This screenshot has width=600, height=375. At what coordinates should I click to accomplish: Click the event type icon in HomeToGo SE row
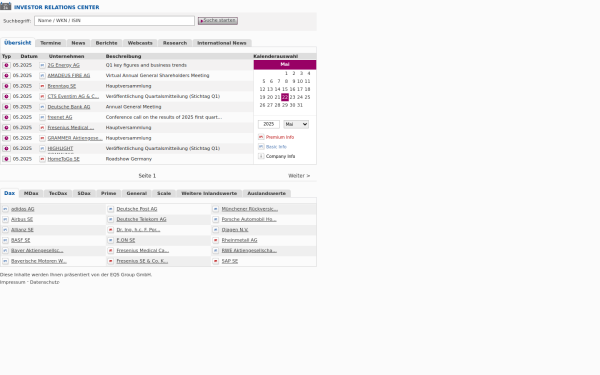6,159
